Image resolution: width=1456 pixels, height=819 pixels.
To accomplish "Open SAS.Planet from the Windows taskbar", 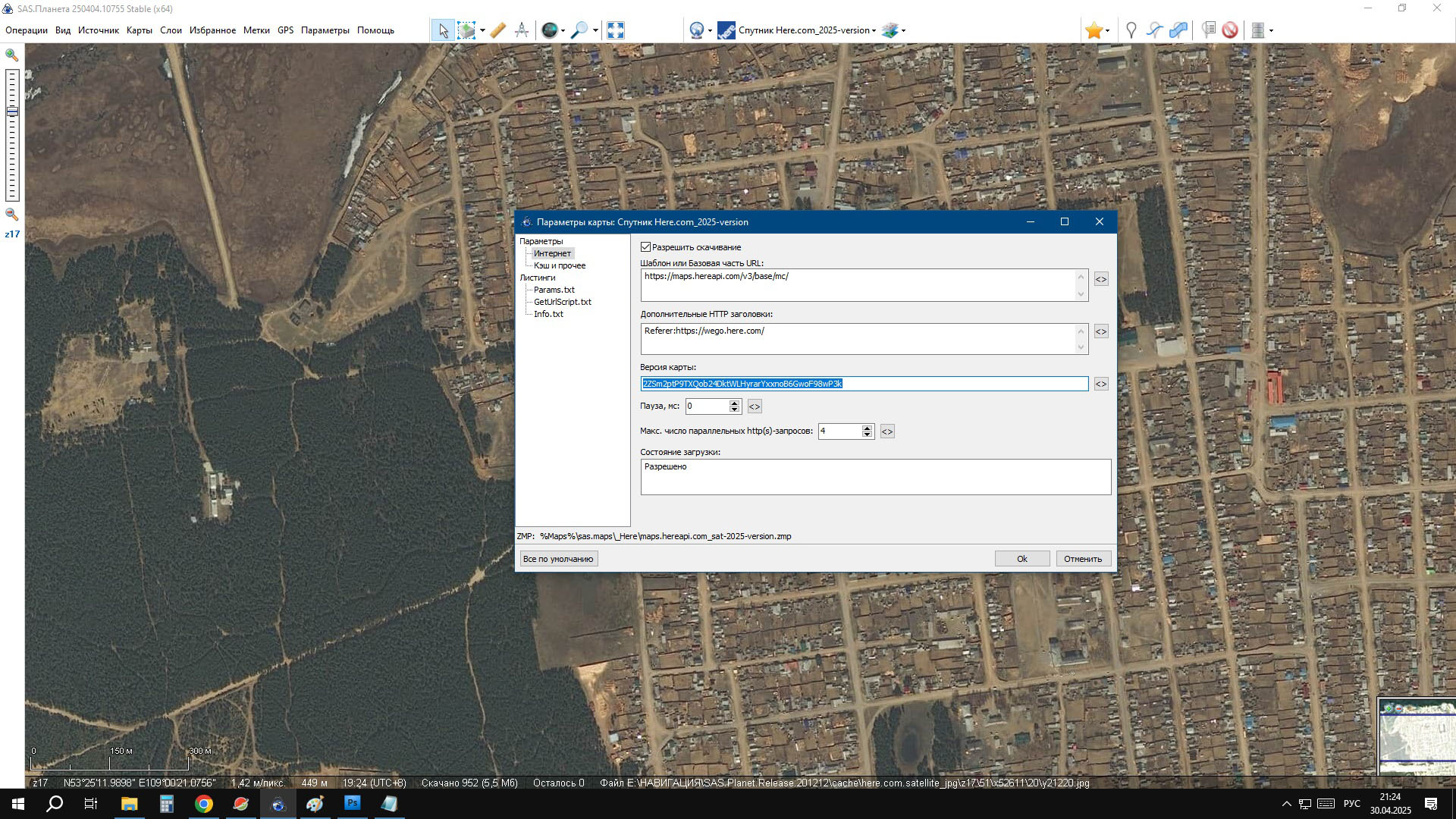I will click(x=278, y=804).
